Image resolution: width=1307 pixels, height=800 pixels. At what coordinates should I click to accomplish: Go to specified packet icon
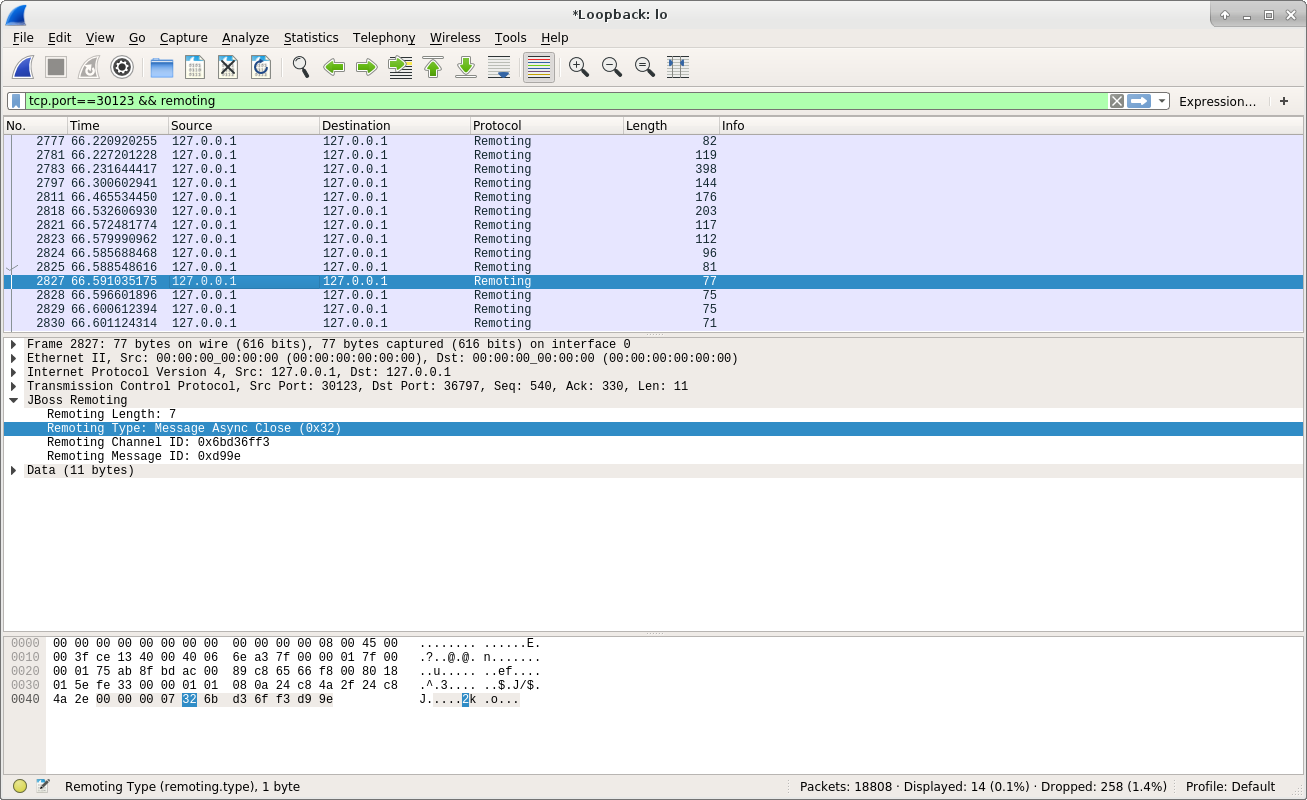400,67
